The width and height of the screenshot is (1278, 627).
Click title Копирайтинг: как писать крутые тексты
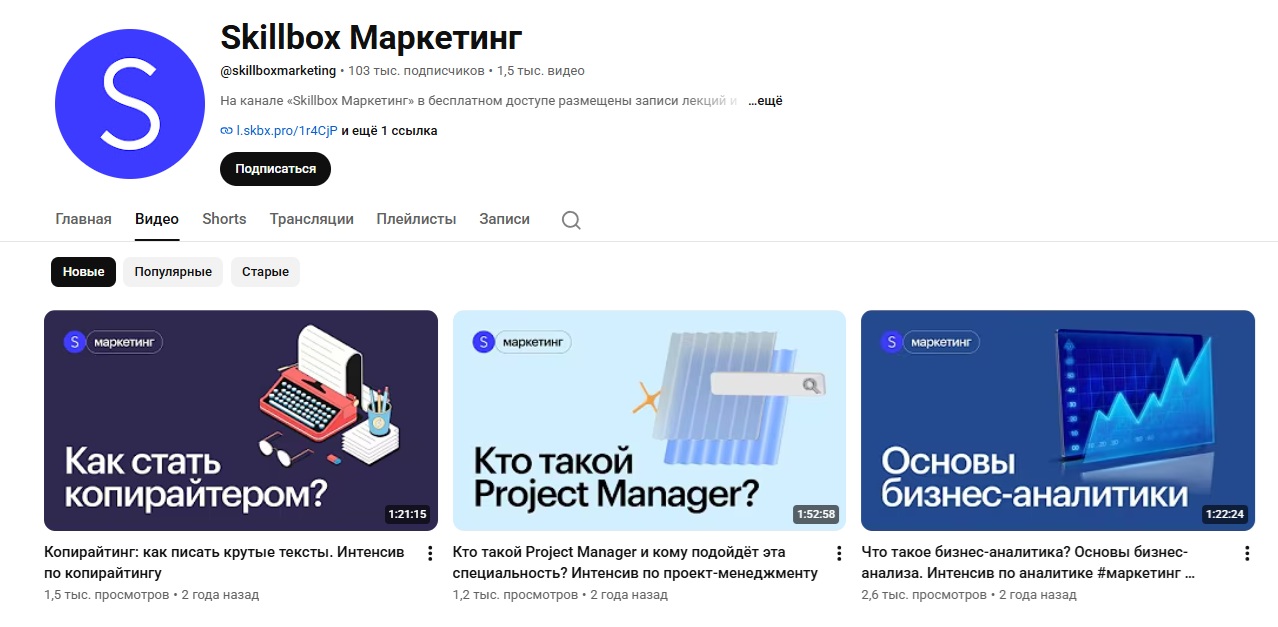(x=225, y=563)
